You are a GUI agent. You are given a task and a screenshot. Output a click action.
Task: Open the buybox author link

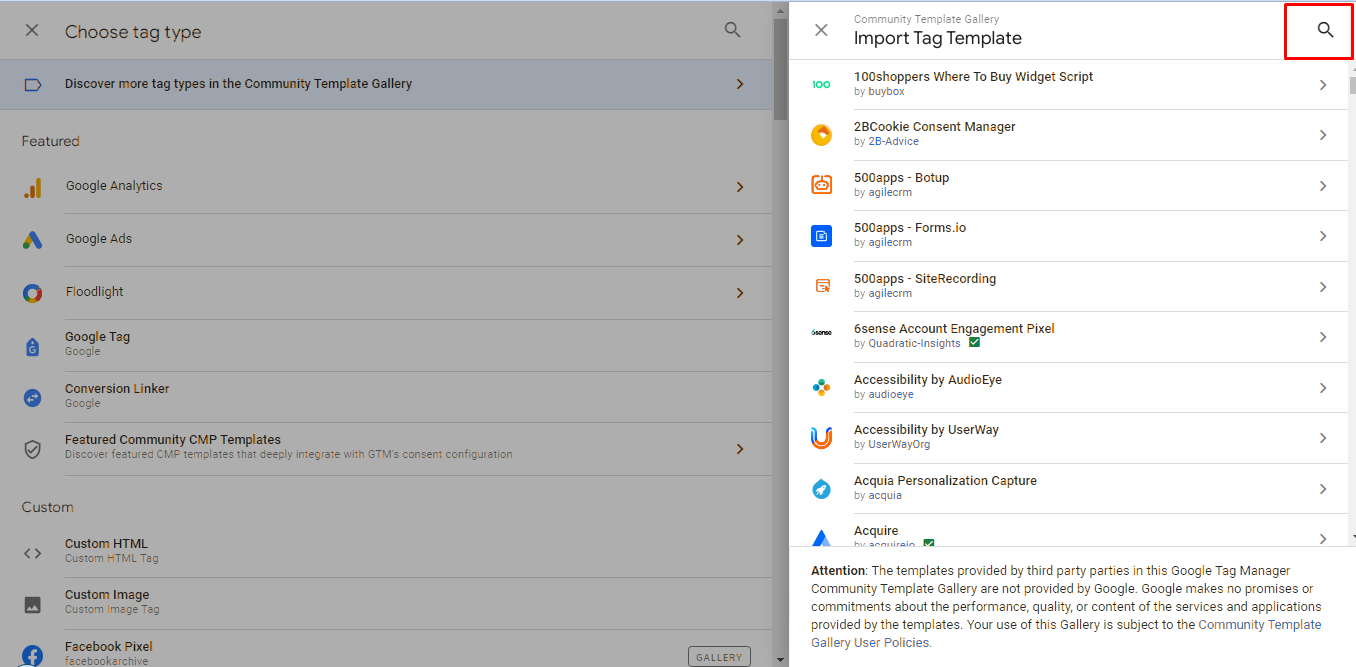point(886,92)
